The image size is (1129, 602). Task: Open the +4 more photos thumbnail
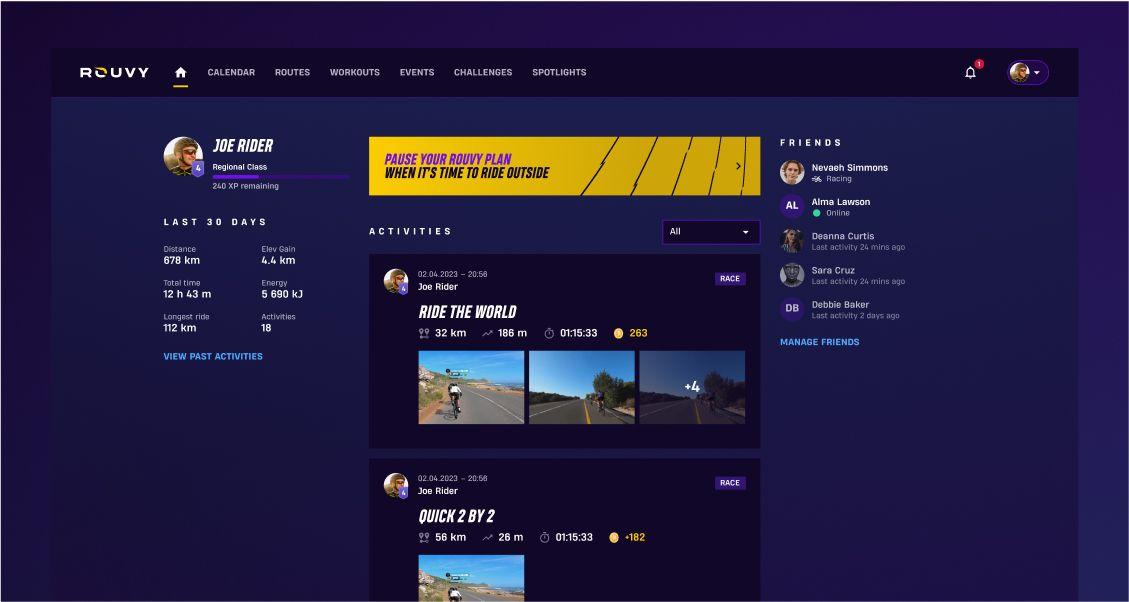coord(692,387)
